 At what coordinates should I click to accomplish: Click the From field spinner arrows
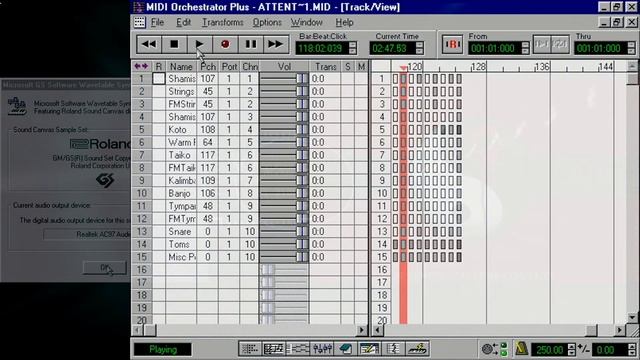pyautogui.click(x=525, y=48)
